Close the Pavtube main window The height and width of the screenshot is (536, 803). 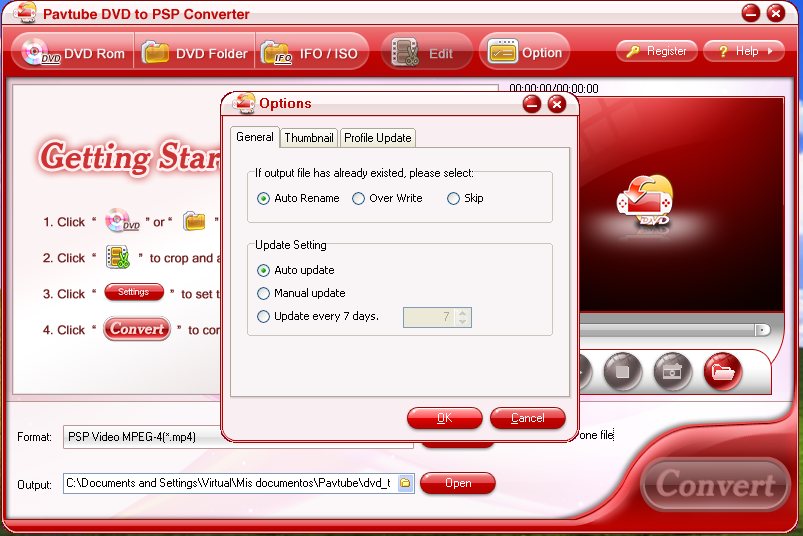pos(776,13)
